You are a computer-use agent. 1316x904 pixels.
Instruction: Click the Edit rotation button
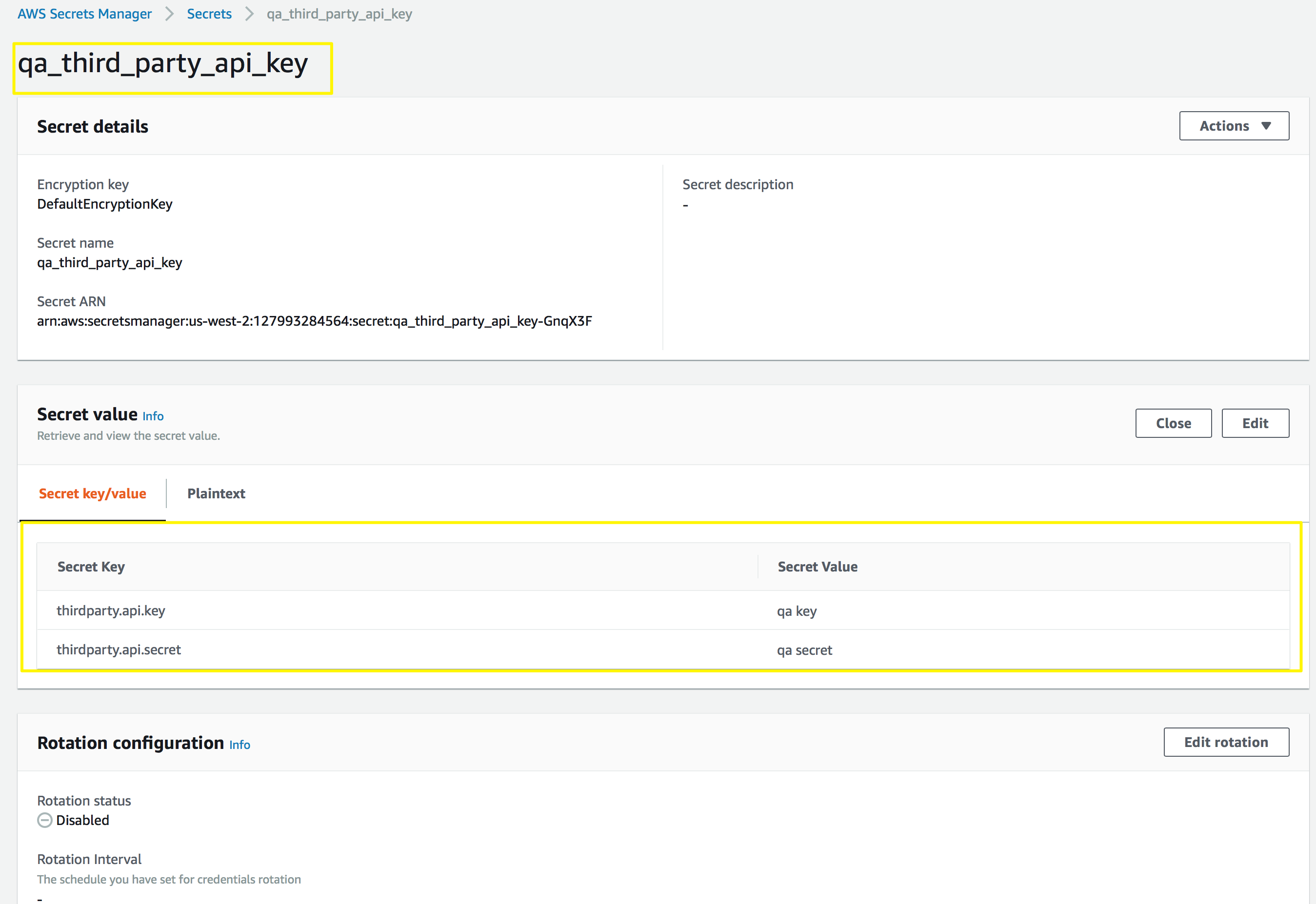click(1226, 742)
